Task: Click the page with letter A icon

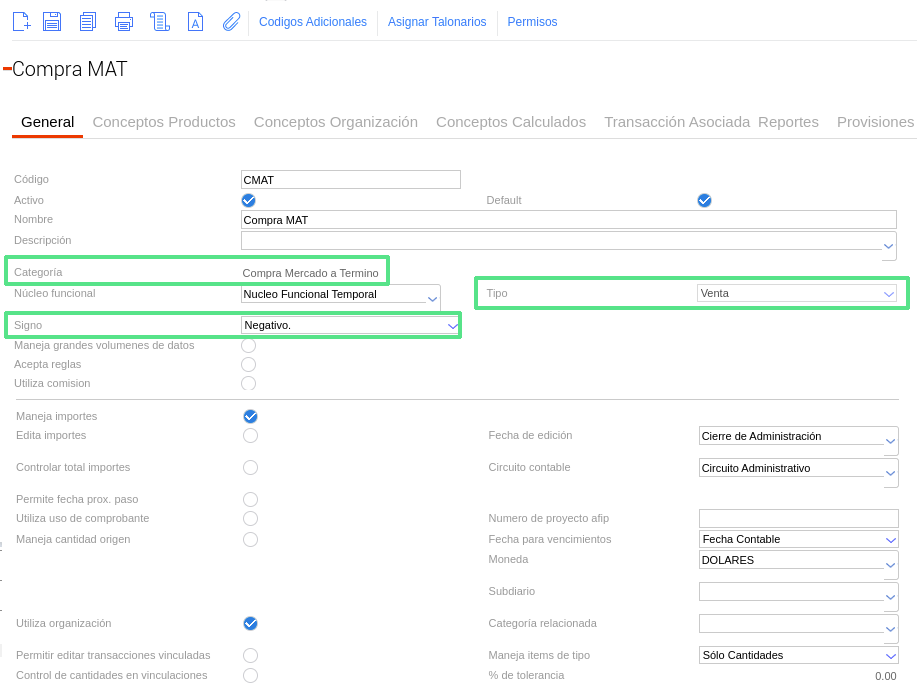Action: tap(196, 21)
